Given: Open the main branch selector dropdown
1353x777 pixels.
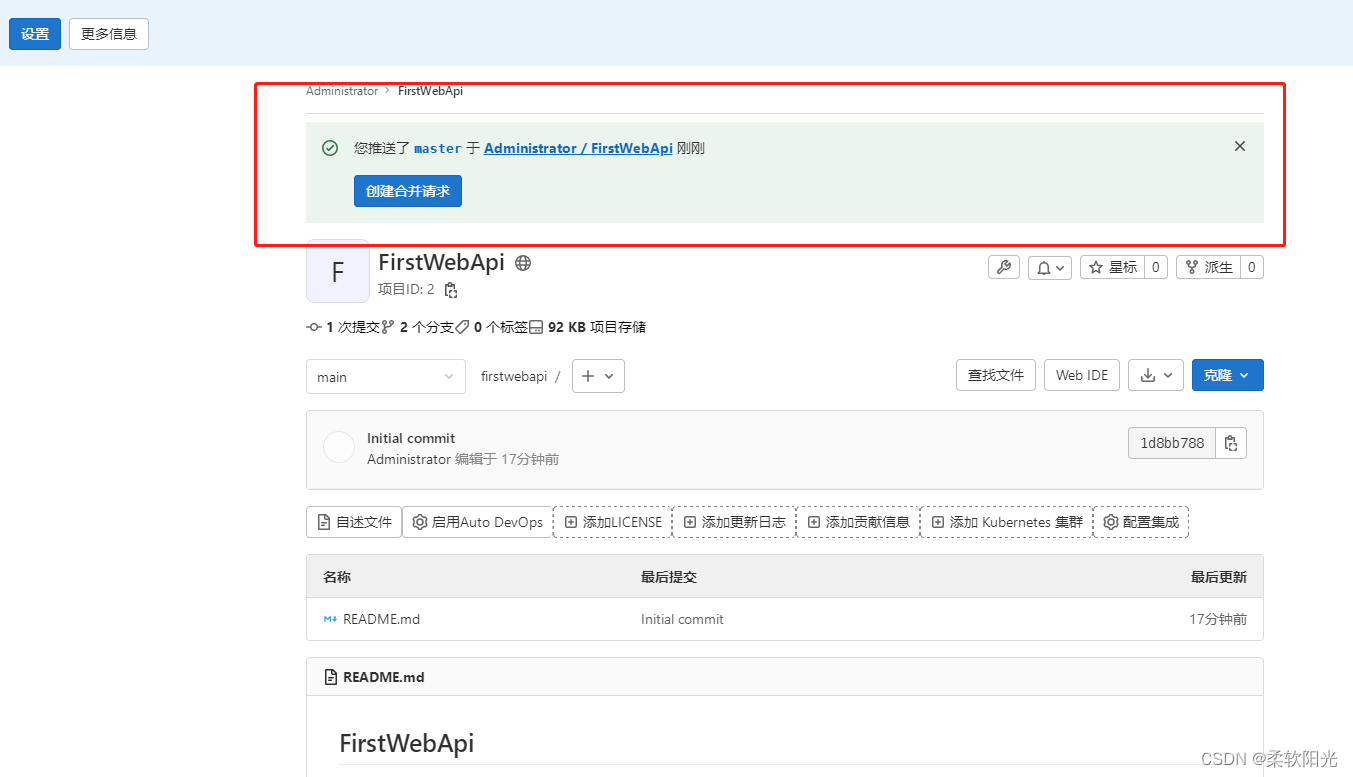Looking at the screenshot, I should coord(386,377).
